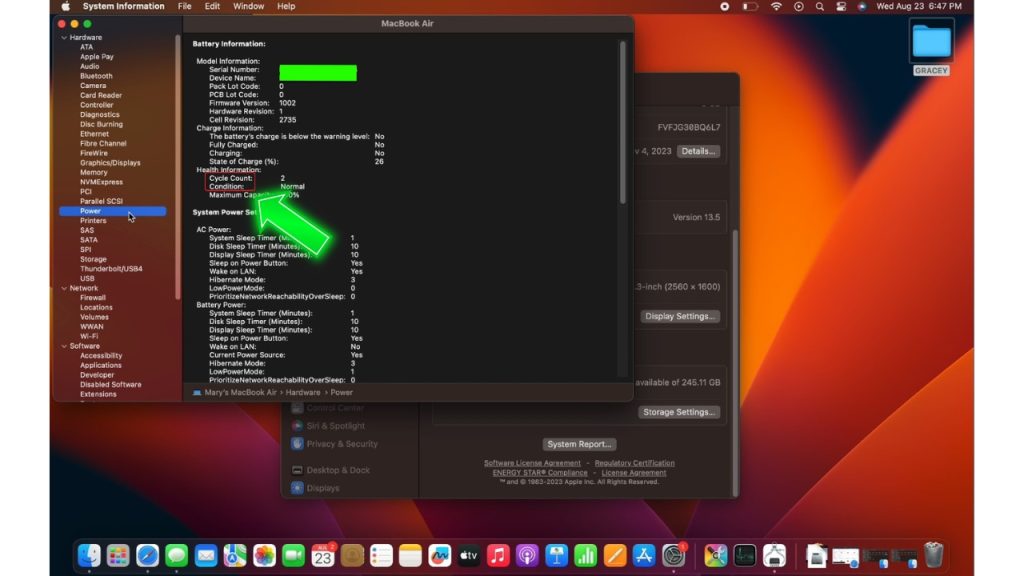The image size is (1024, 576).
Task: Open the Window menu
Action: [x=248, y=7]
